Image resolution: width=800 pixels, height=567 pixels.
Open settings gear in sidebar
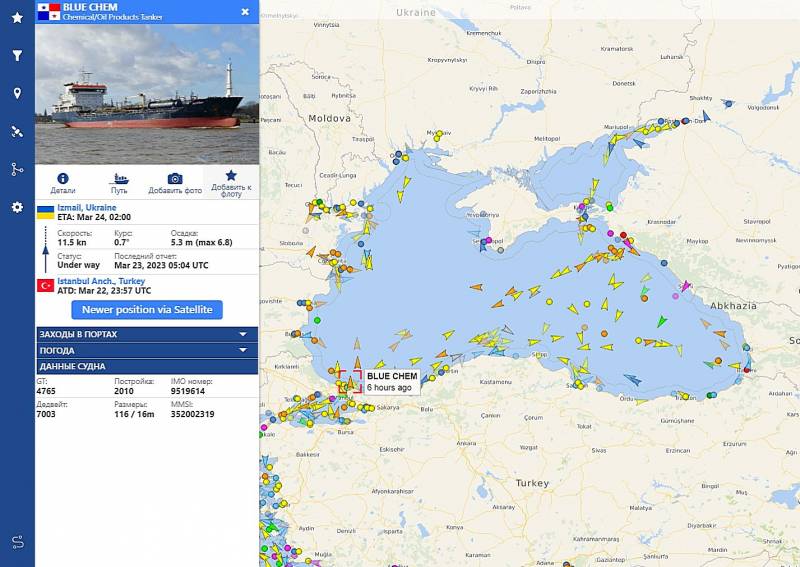[17, 207]
